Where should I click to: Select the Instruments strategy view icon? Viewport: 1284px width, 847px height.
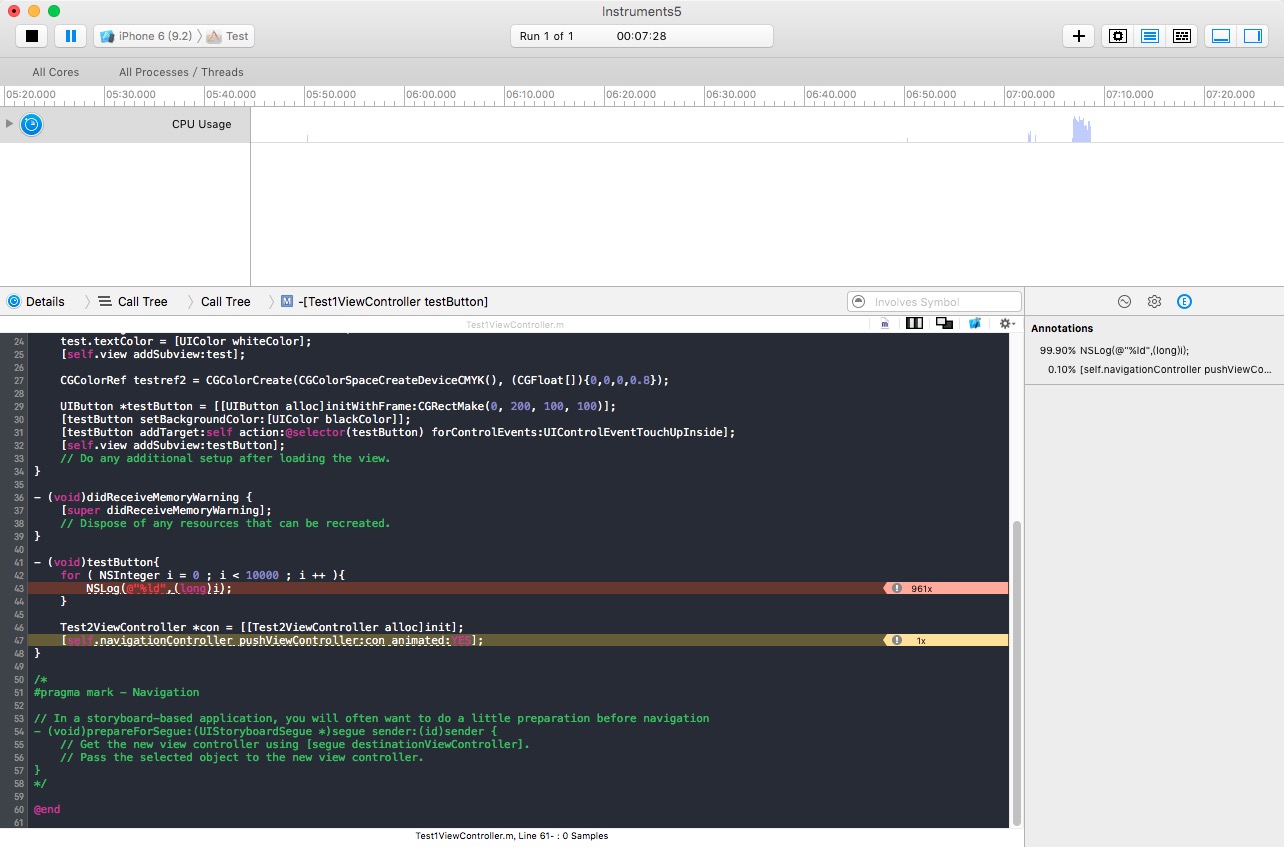coord(1150,36)
